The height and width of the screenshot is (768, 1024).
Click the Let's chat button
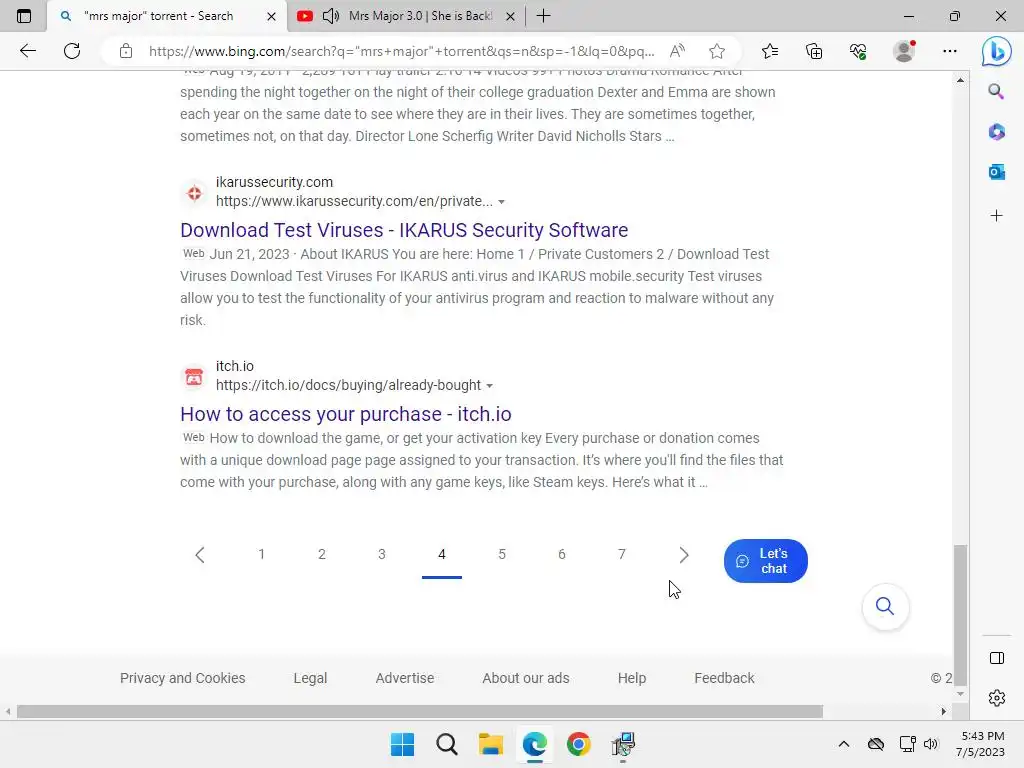click(765, 561)
